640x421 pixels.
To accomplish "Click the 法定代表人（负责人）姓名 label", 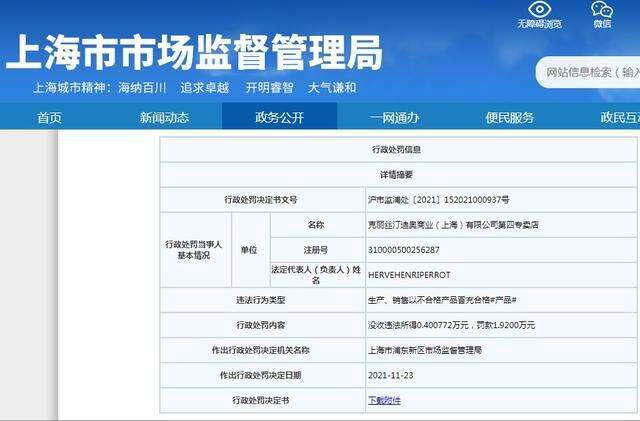I will tap(317, 275).
